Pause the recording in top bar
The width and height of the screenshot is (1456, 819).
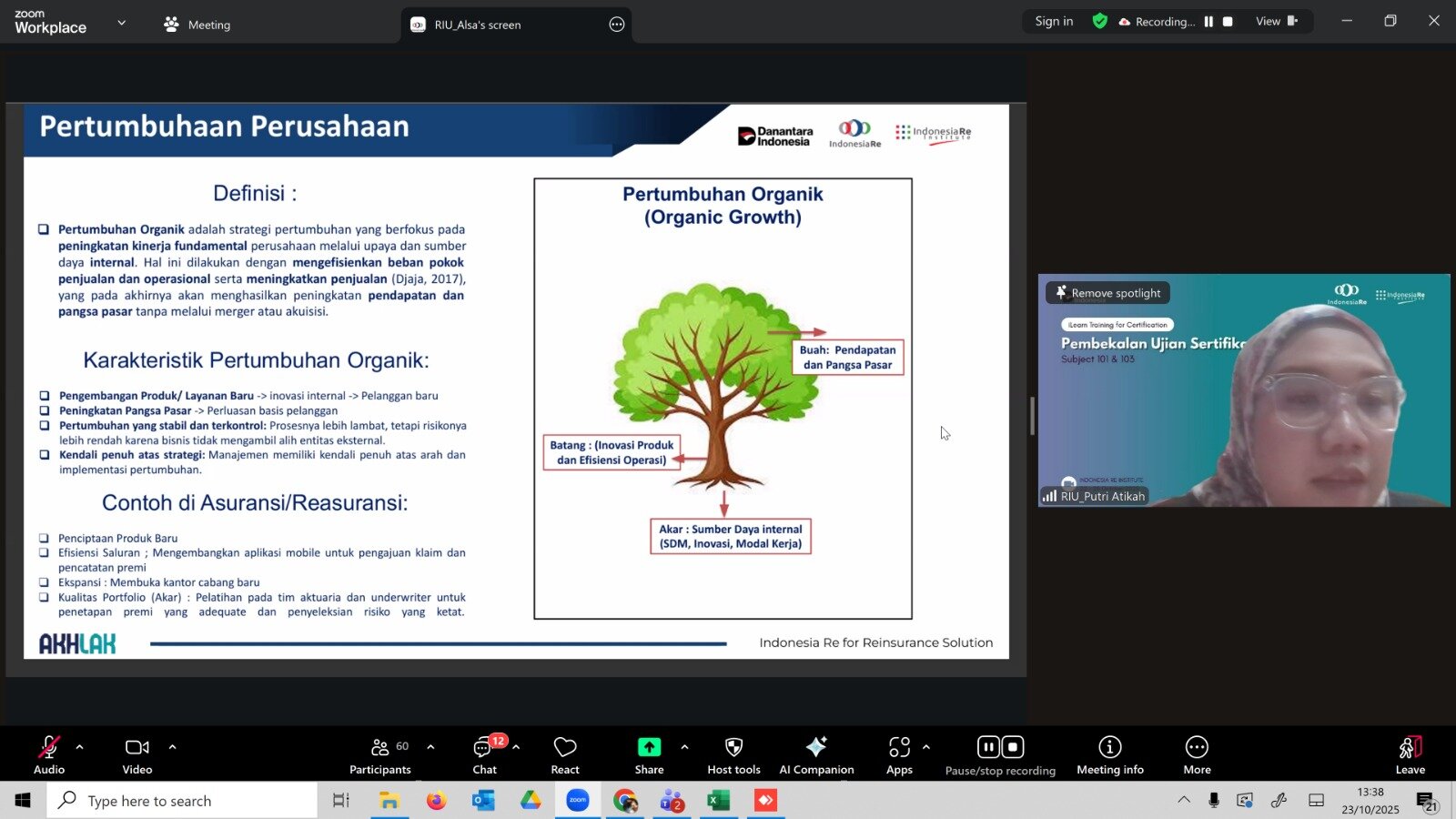pos(1208,22)
